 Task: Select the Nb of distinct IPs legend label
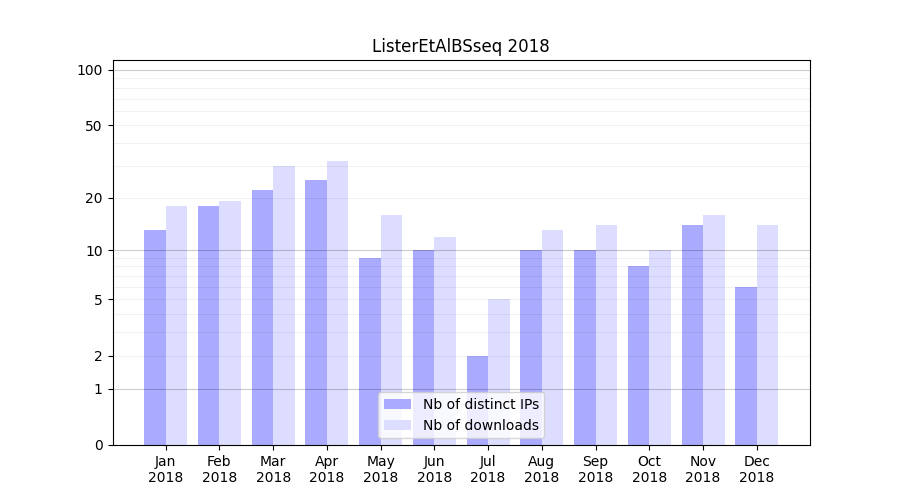(x=480, y=404)
